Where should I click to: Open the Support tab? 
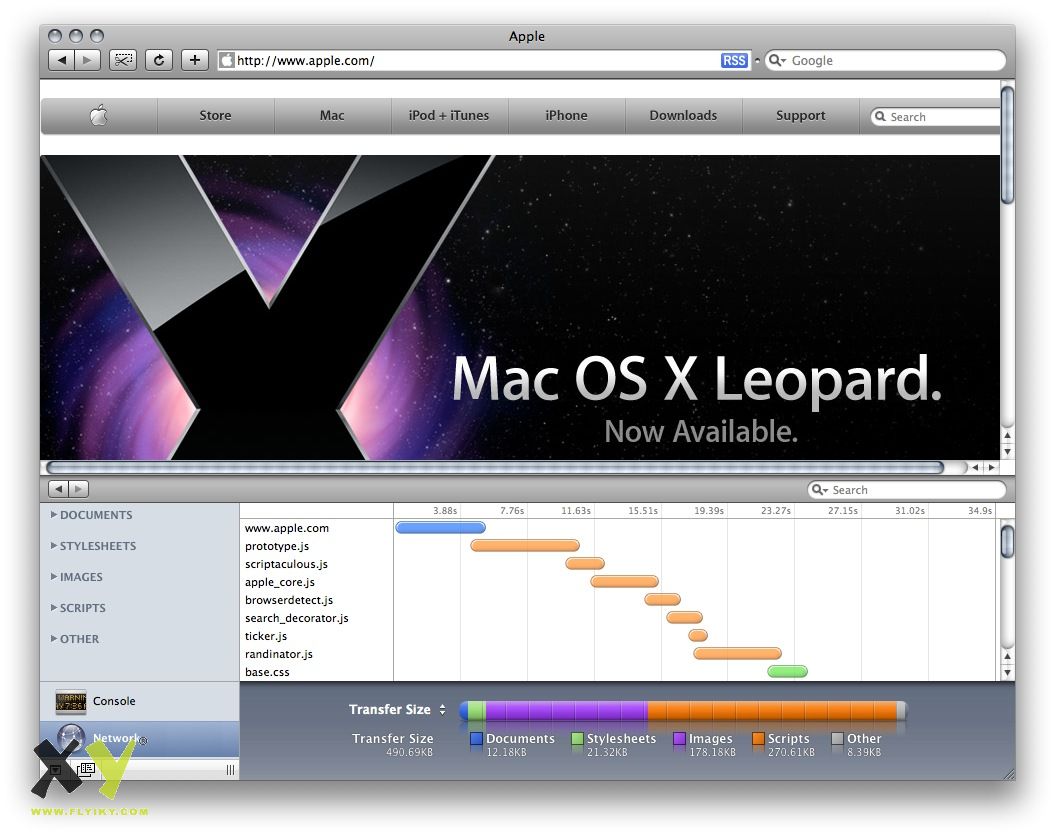pyautogui.click(x=801, y=116)
